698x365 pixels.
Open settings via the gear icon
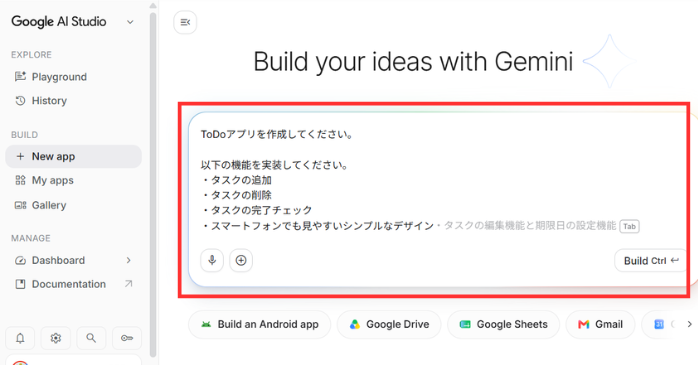point(56,338)
